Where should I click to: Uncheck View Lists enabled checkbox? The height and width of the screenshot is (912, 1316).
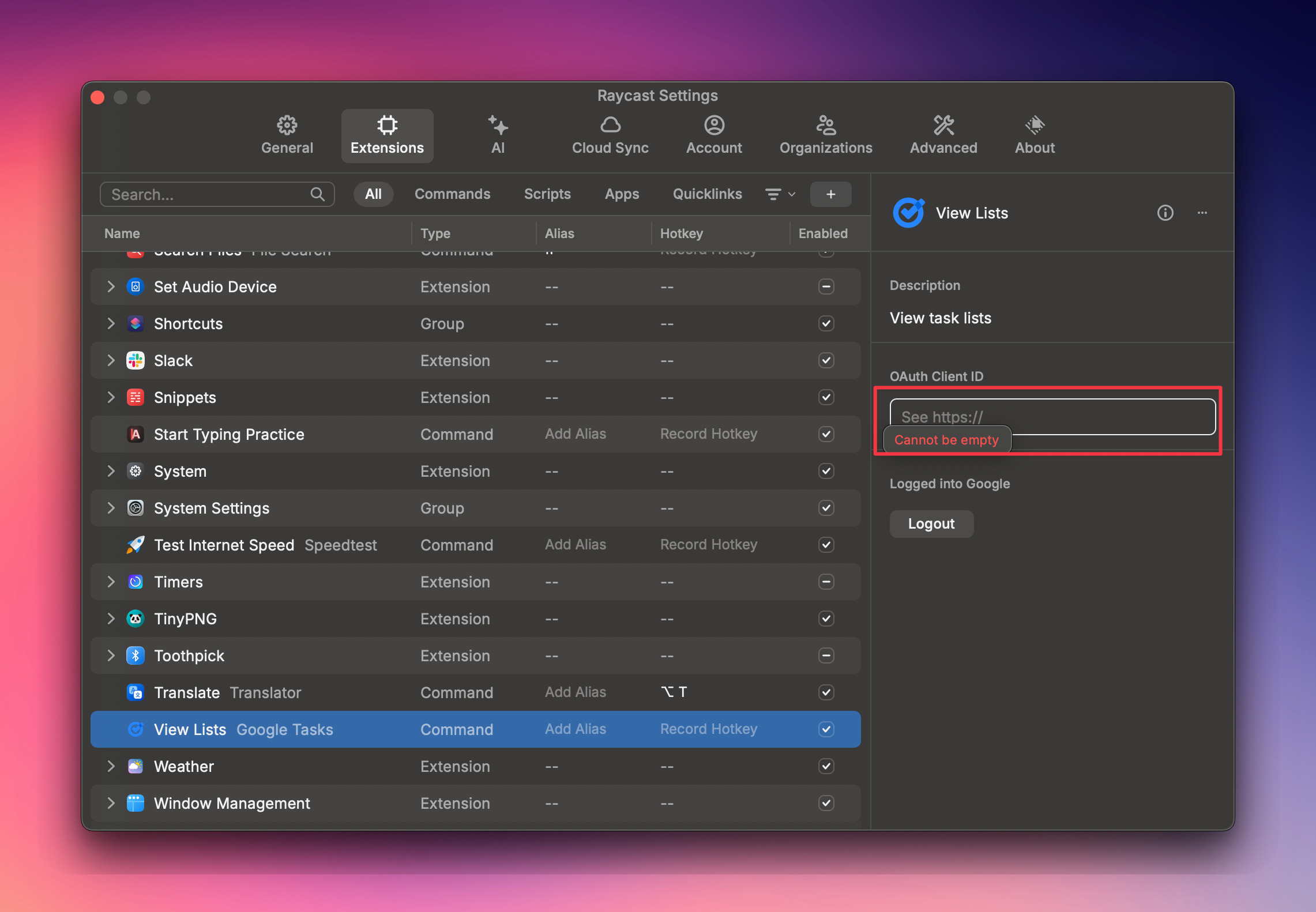pos(826,729)
